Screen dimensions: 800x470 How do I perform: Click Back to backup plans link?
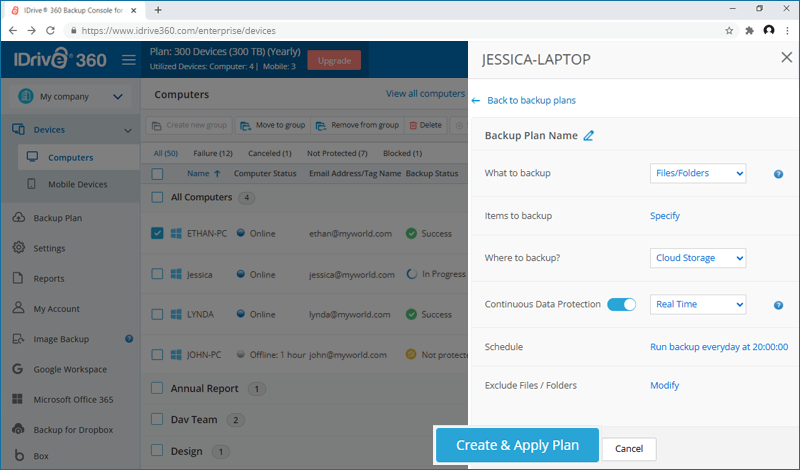[x=531, y=101]
